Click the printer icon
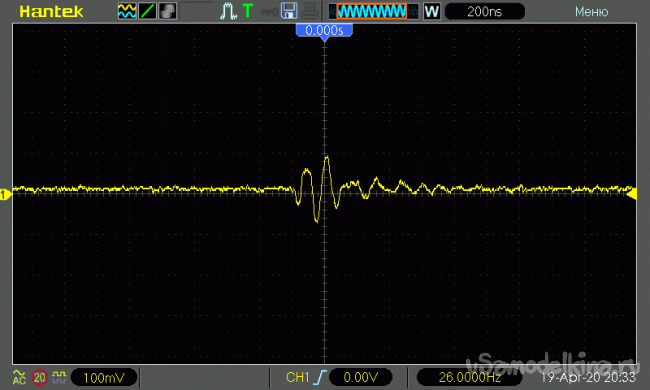The height and width of the screenshot is (390, 650). pyautogui.click(x=310, y=11)
